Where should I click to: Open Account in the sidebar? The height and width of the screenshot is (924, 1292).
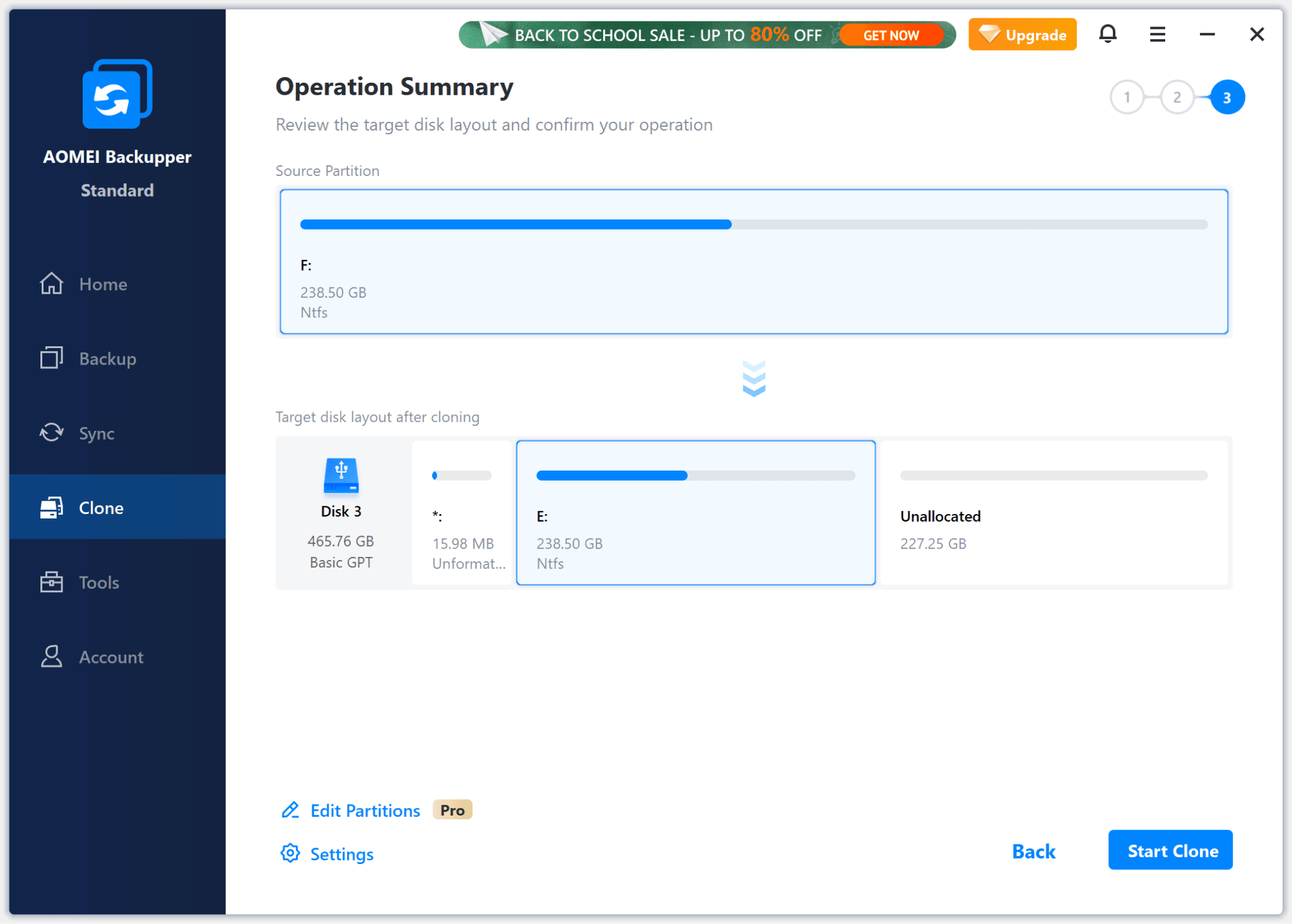point(117,657)
